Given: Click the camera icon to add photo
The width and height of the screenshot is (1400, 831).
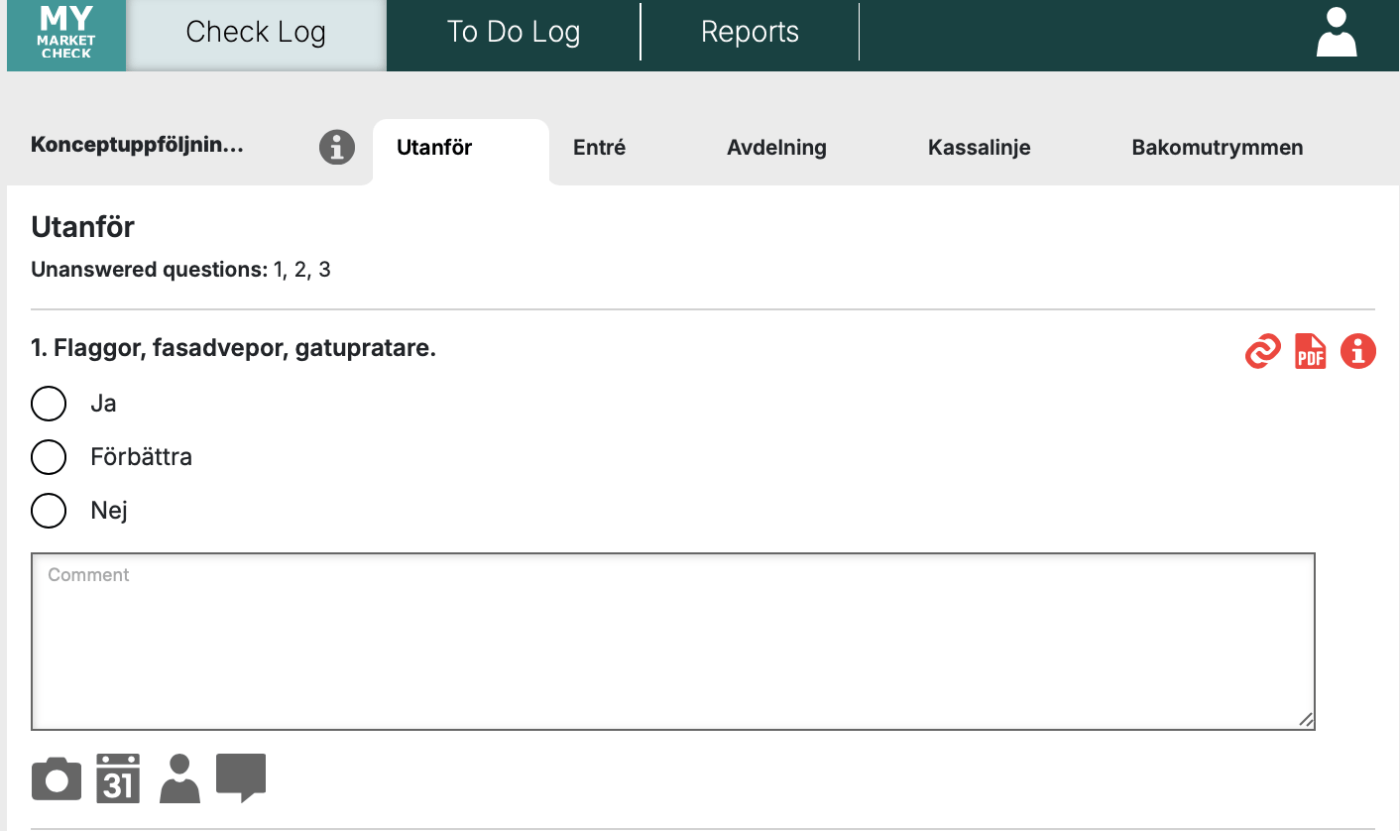Looking at the screenshot, I should [x=56, y=778].
